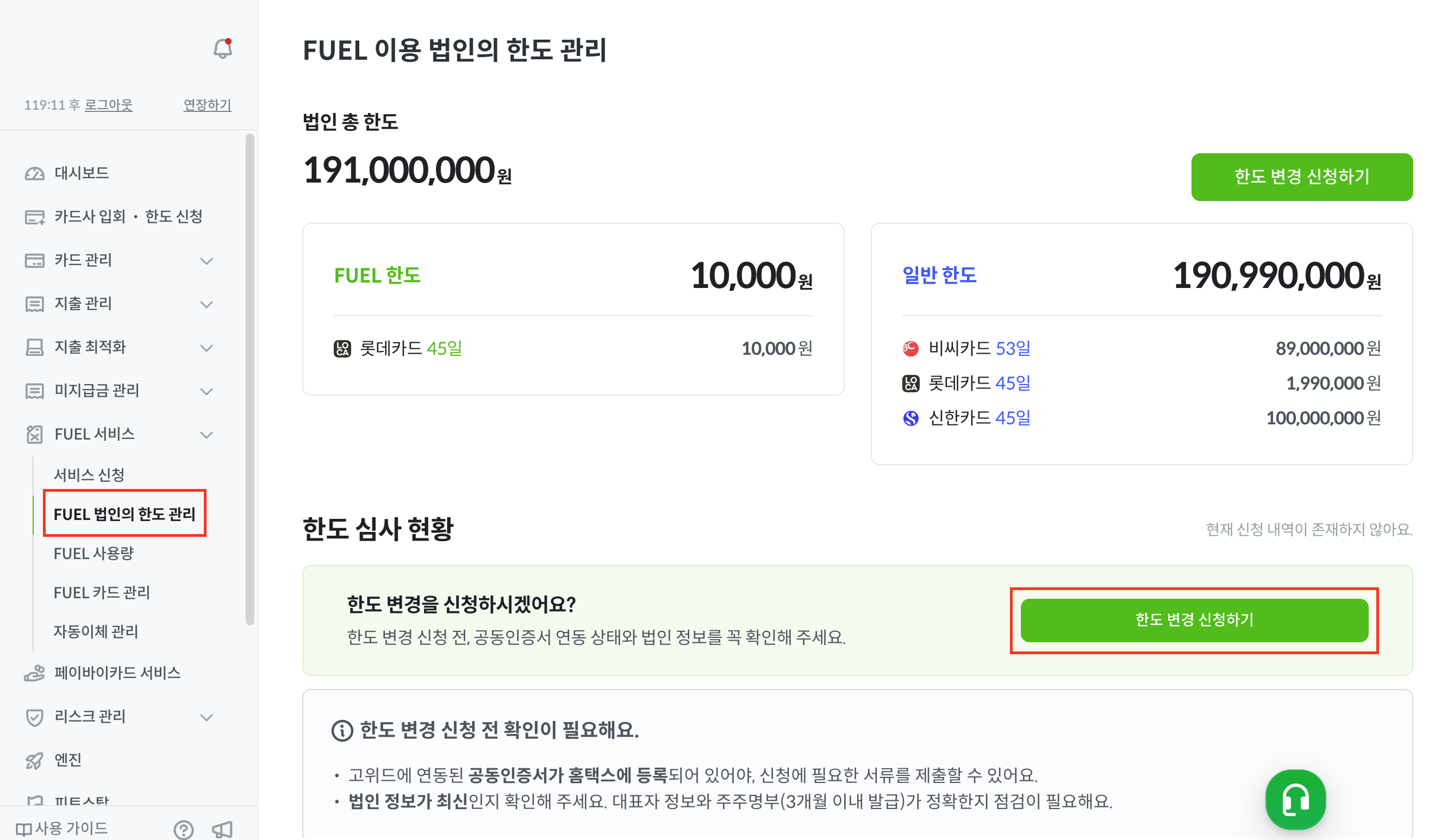The width and height of the screenshot is (1435, 840).
Task: Click the 리스크 관리 shield icon
Action: 34,717
